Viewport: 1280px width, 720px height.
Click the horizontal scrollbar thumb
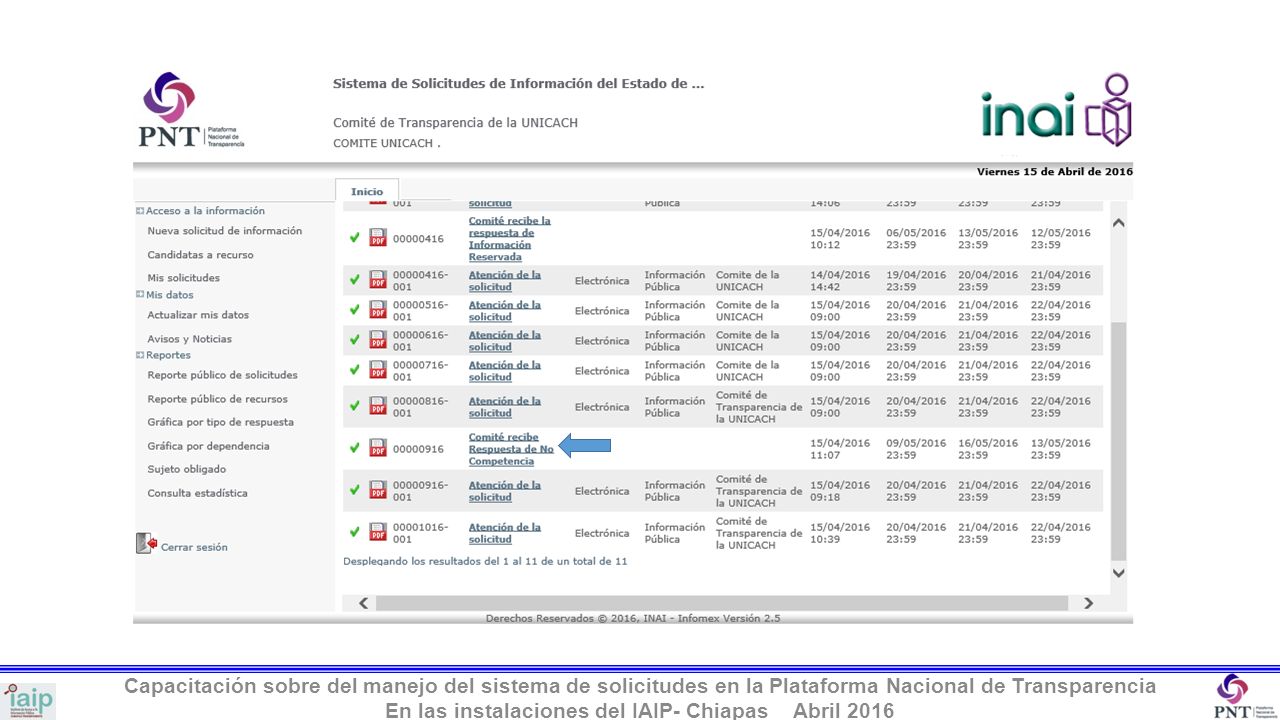[721, 603]
